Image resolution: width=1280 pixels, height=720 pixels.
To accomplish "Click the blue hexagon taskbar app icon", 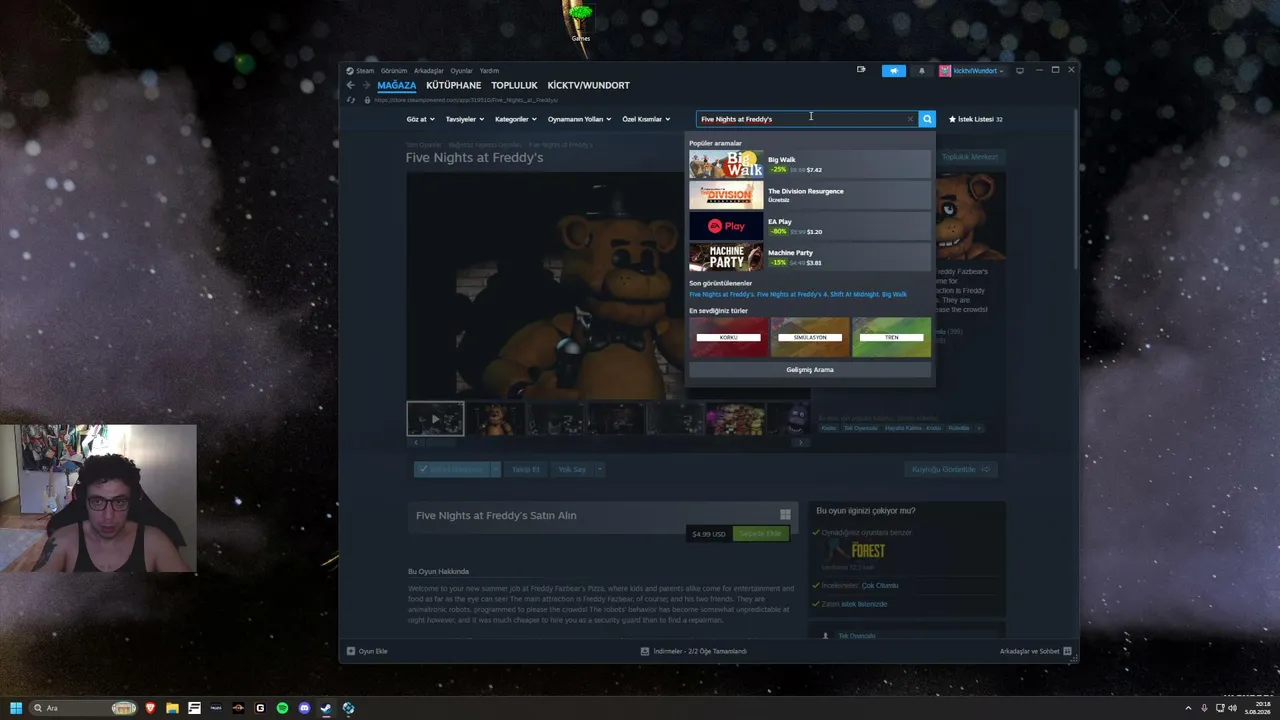I will (348, 708).
